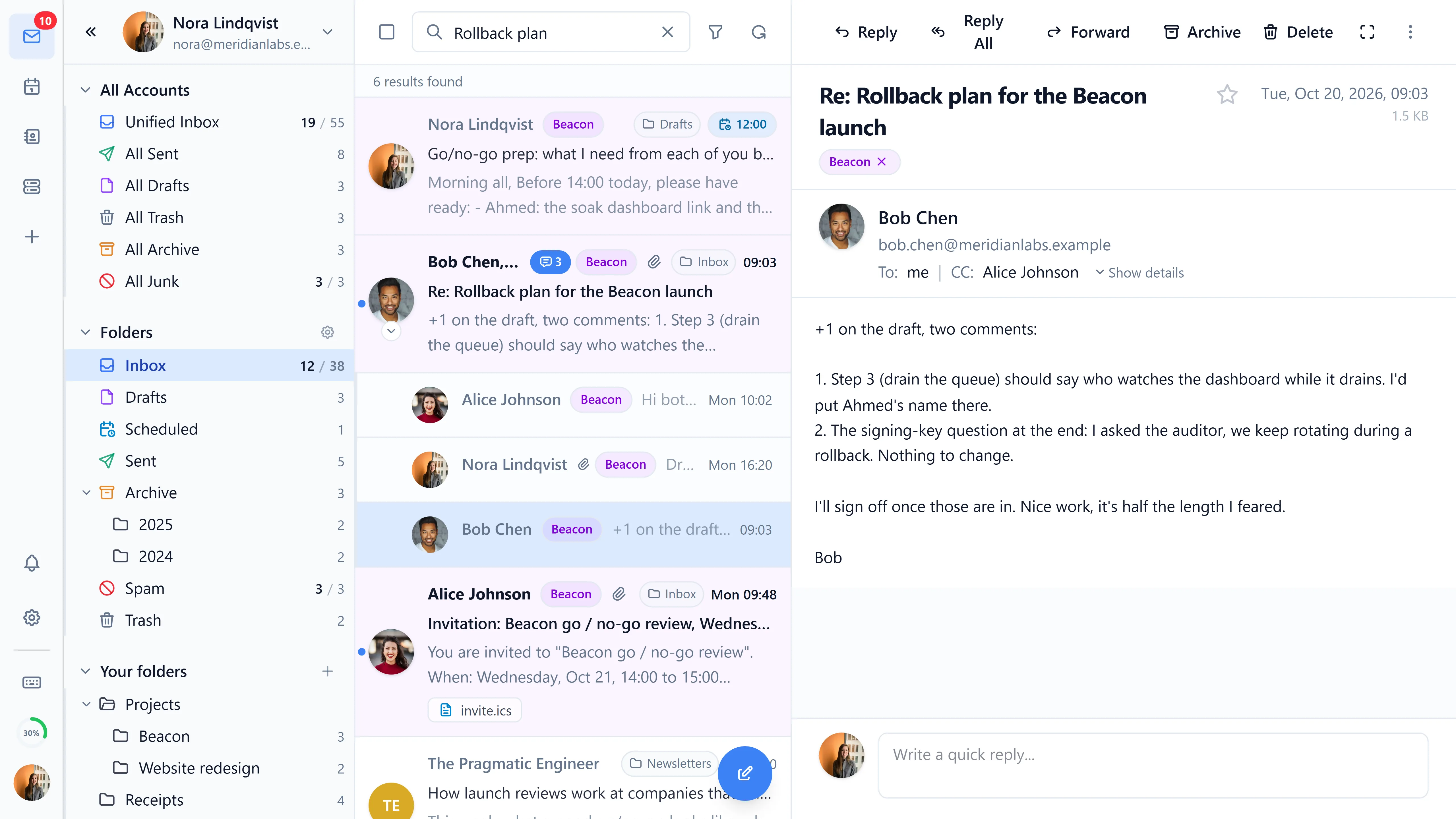Collapse the Folders section
Screen dimensions: 1456x819
point(85,332)
